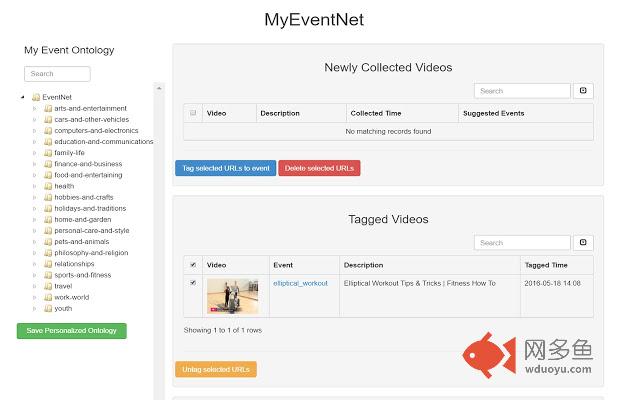The width and height of the screenshot is (640, 400).
Task: Select the finance-and-business tree label
Action: coord(88,164)
